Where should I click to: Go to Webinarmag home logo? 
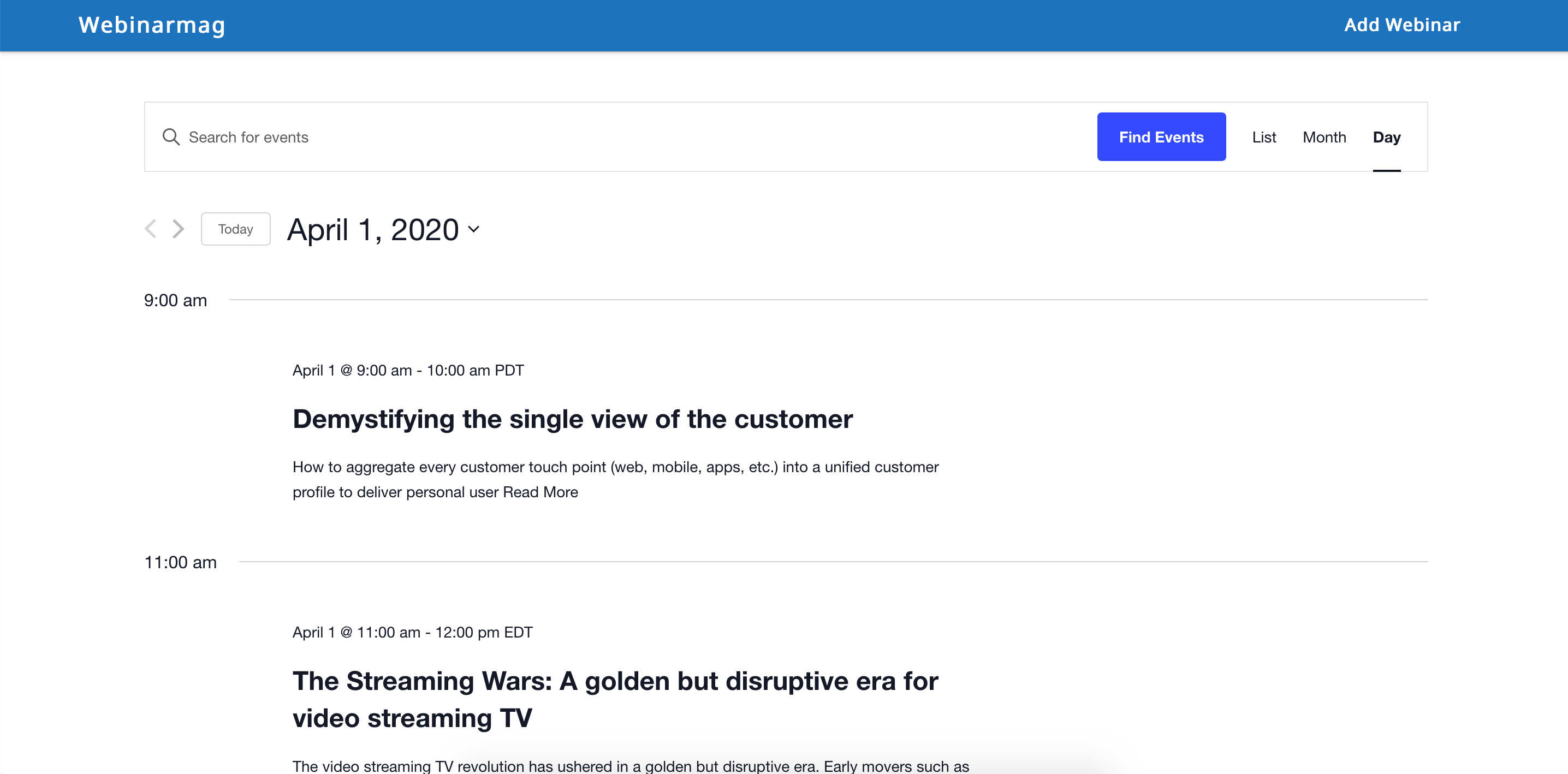[152, 25]
